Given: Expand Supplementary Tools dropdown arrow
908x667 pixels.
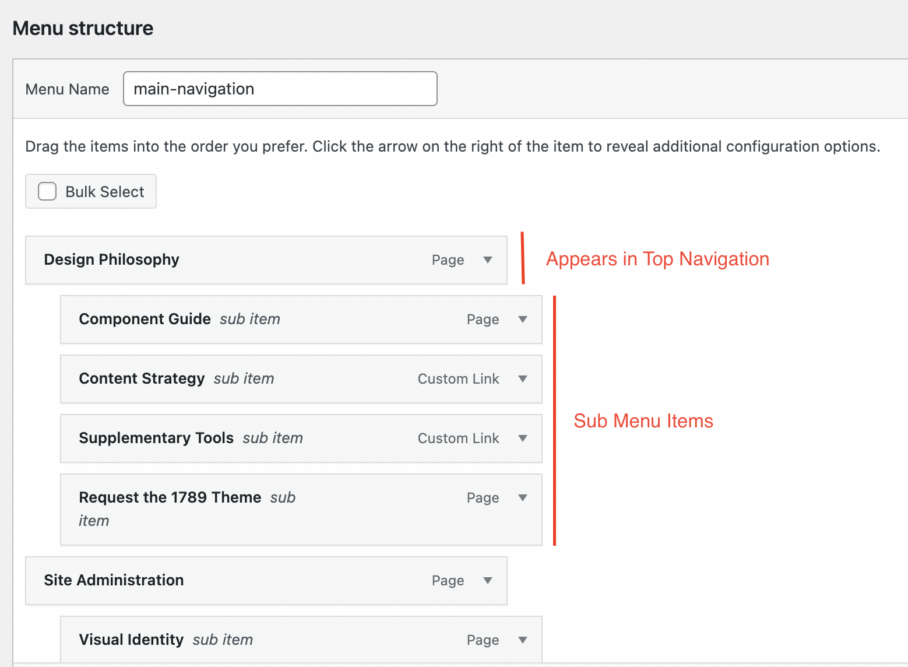Looking at the screenshot, I should [x=522, y=438].
